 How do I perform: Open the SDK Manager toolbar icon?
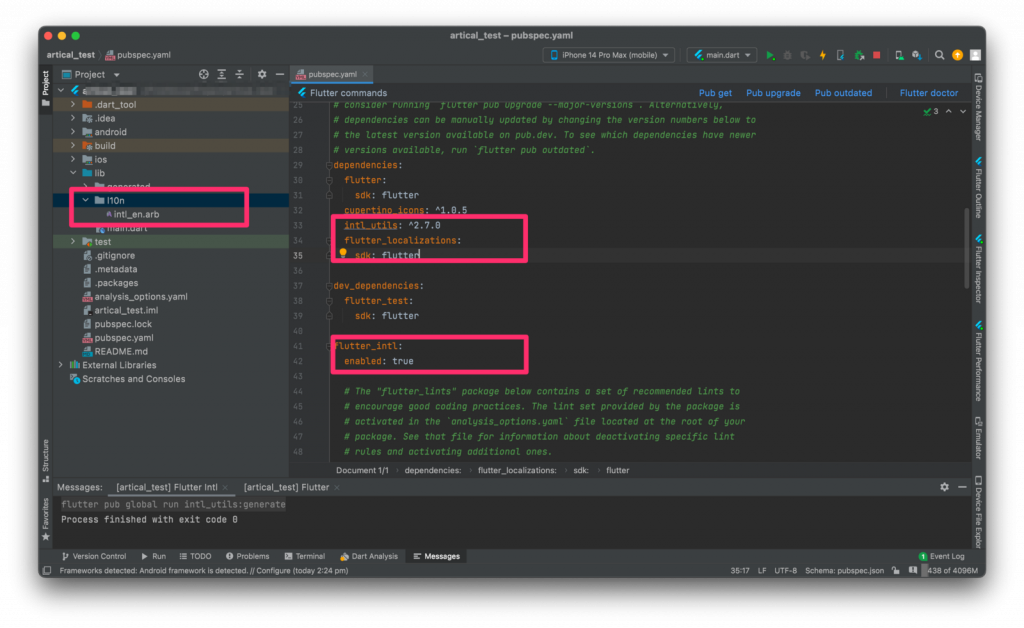(917, 55)
